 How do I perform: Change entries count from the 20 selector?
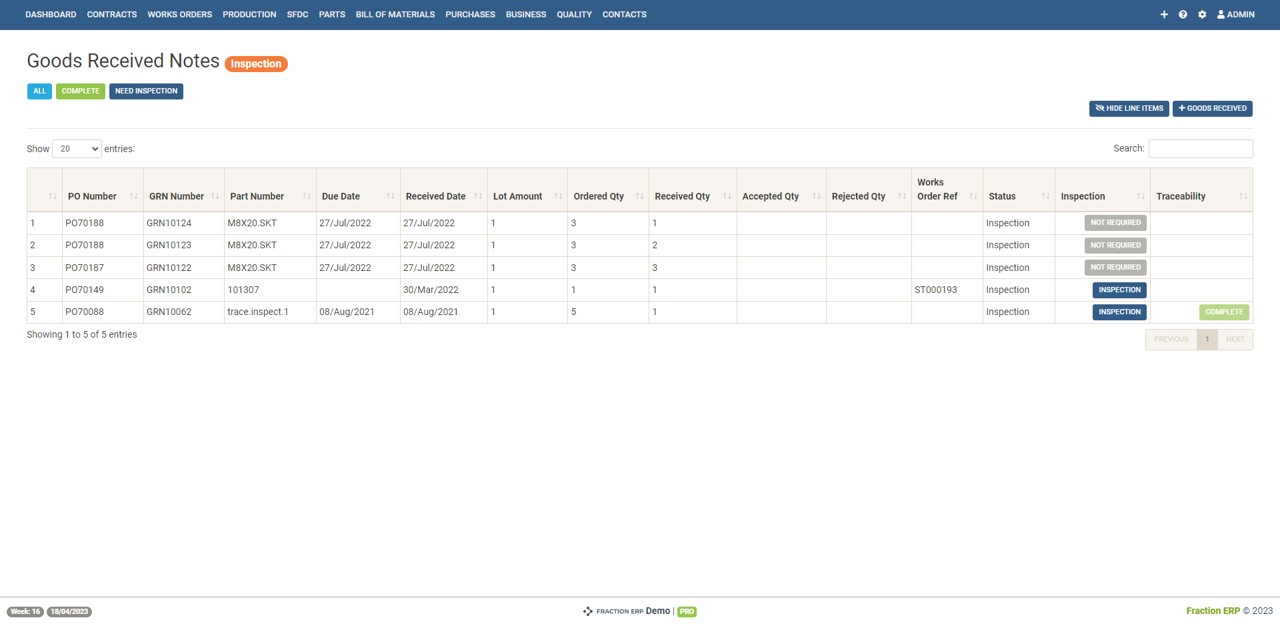point(76,148)
